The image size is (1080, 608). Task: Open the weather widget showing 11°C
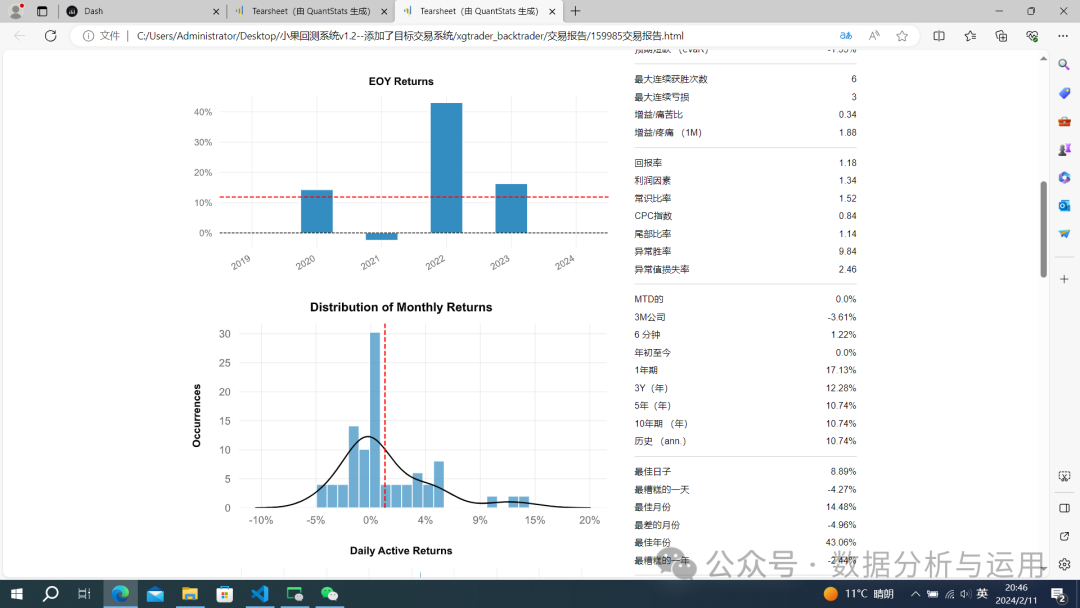pos(858,594)
